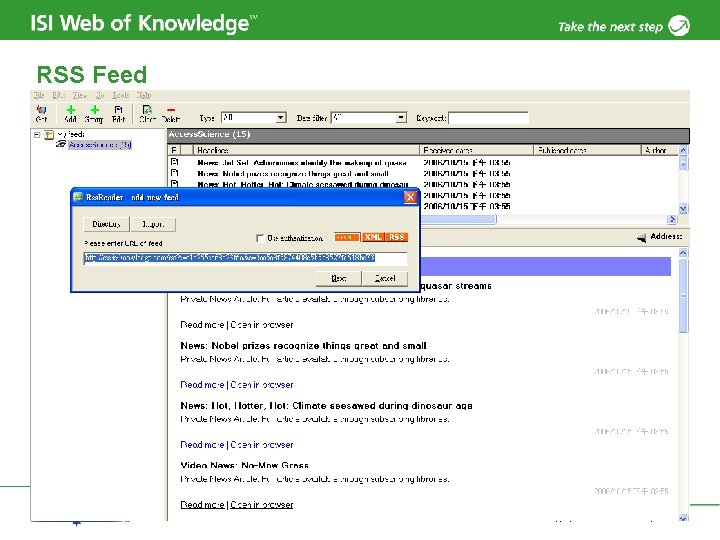720x540 pixels.
Task: Click the red Delete feed icon
Action: click(x=170, y=113)
